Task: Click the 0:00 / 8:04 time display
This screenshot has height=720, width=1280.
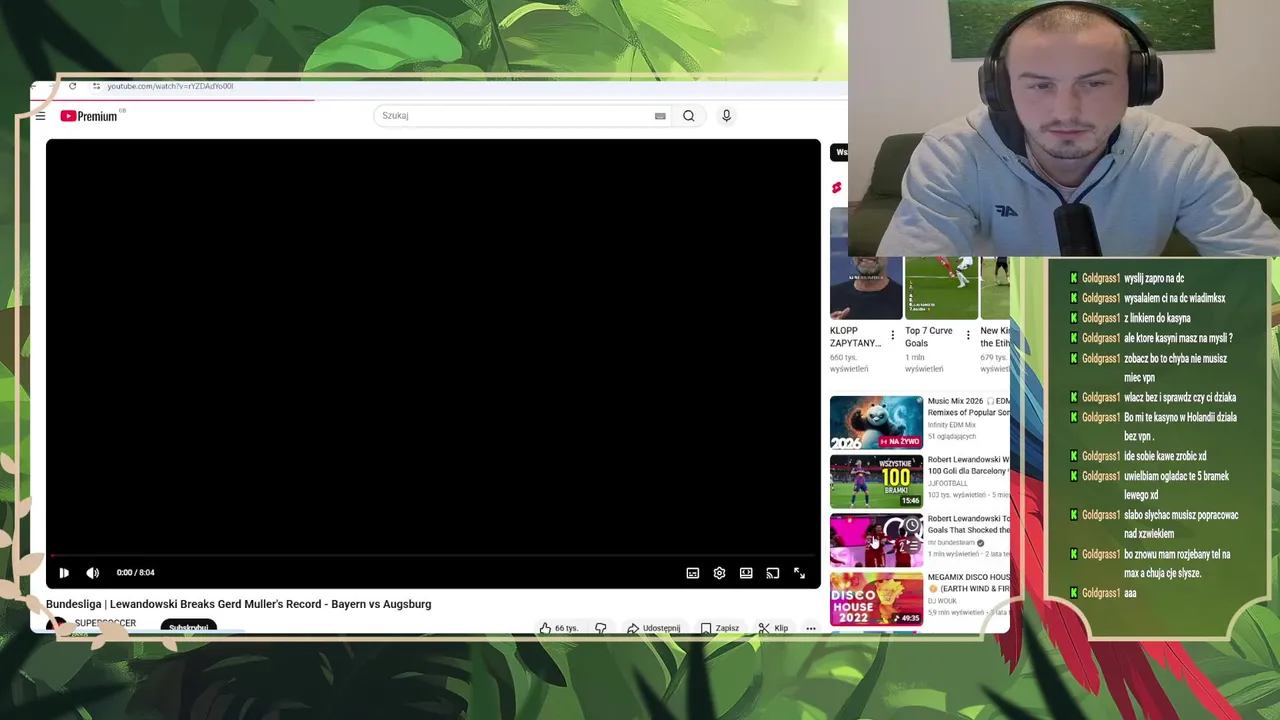Action: (x=136, y=573)
